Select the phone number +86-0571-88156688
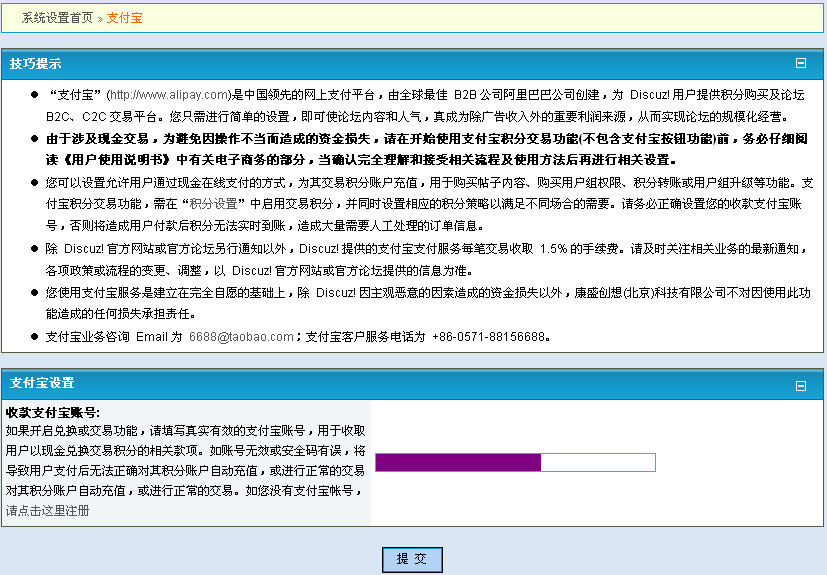The image size is (827, 575). click(x=488, y=337)
